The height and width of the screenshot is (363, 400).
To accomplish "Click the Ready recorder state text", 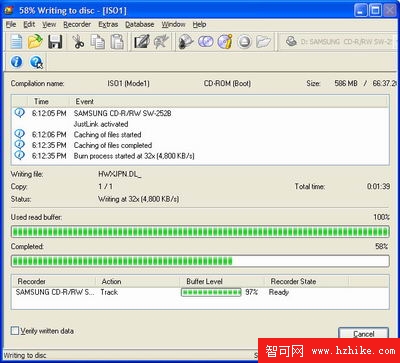I will pyautogui.click(x=279, y=292).
